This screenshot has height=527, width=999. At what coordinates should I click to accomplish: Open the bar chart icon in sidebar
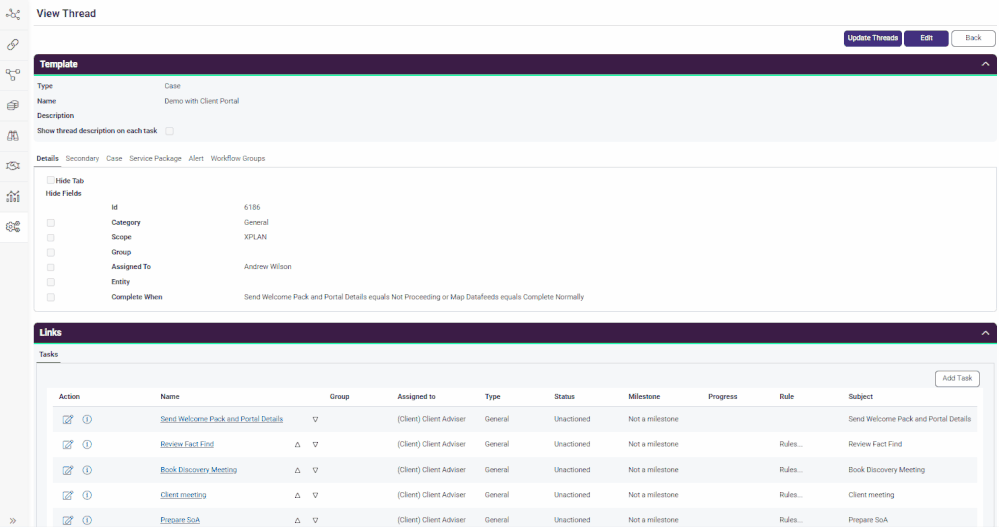pos(13,196)
